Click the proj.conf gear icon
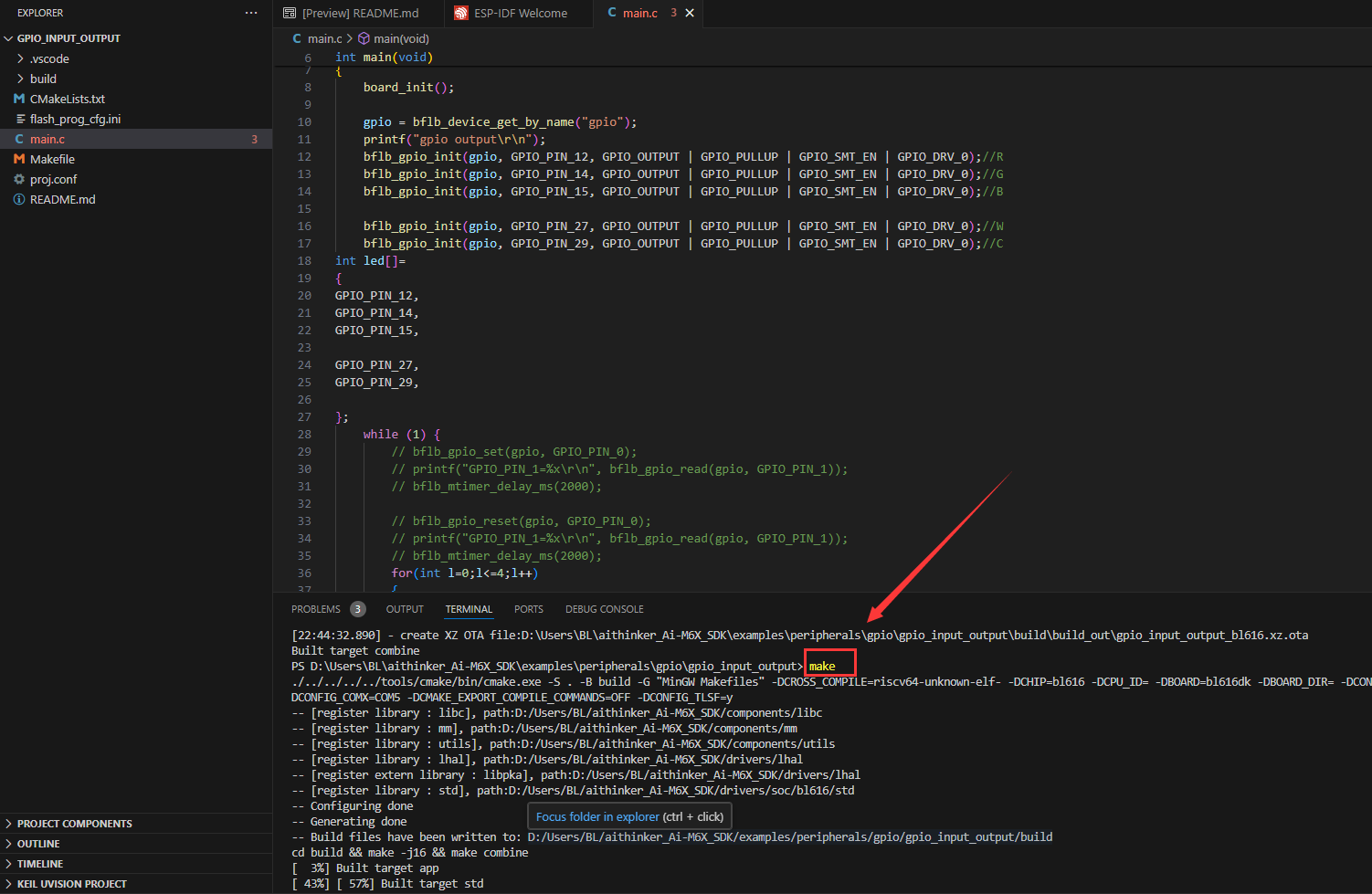 point(19,179)
